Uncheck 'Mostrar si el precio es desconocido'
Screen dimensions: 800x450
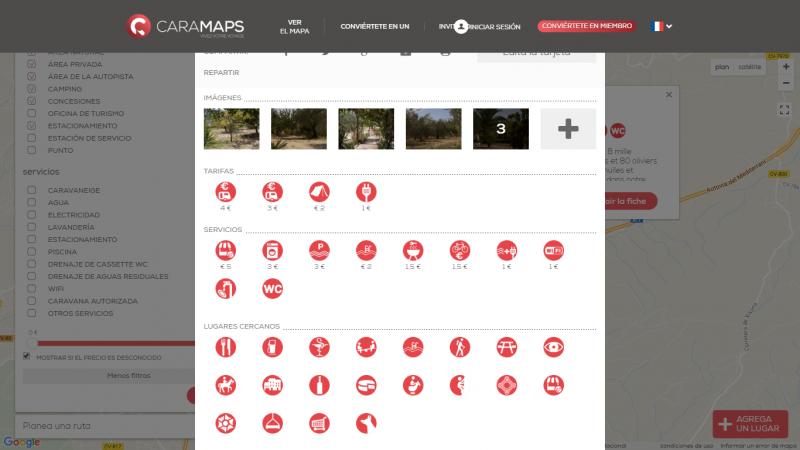[27, 356]
